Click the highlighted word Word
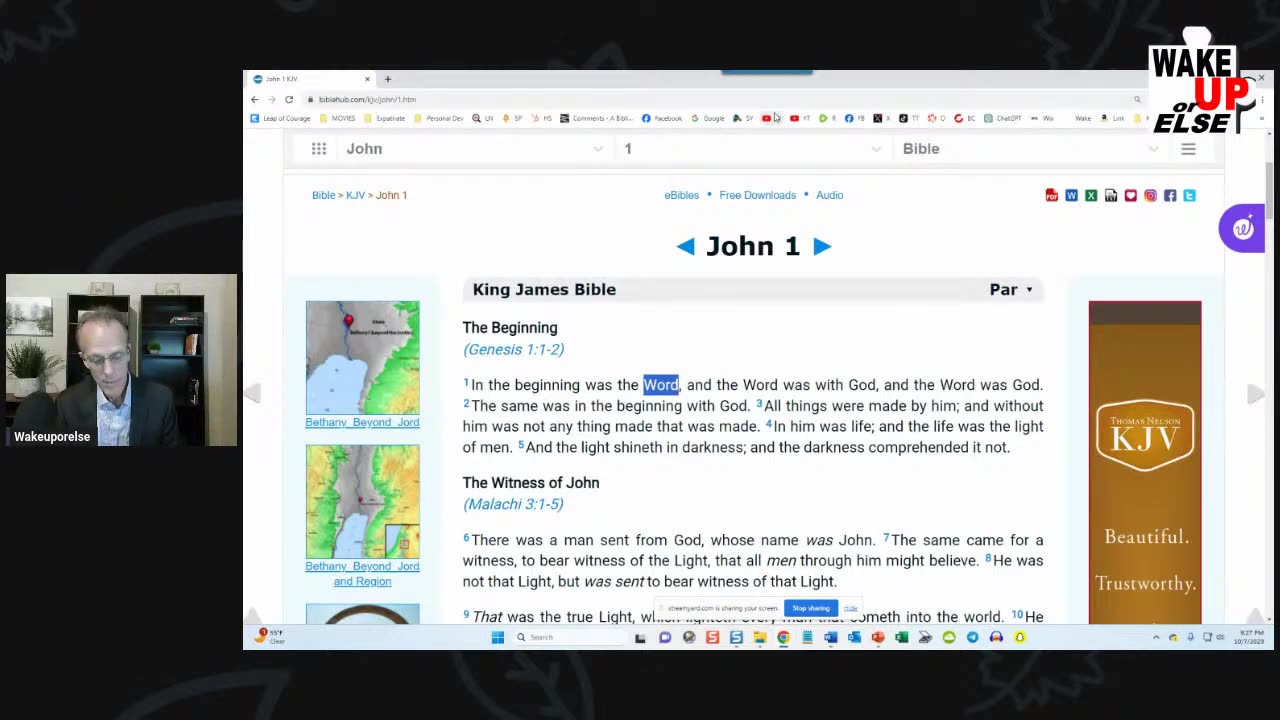The image size is (1280, 720). 661,385
